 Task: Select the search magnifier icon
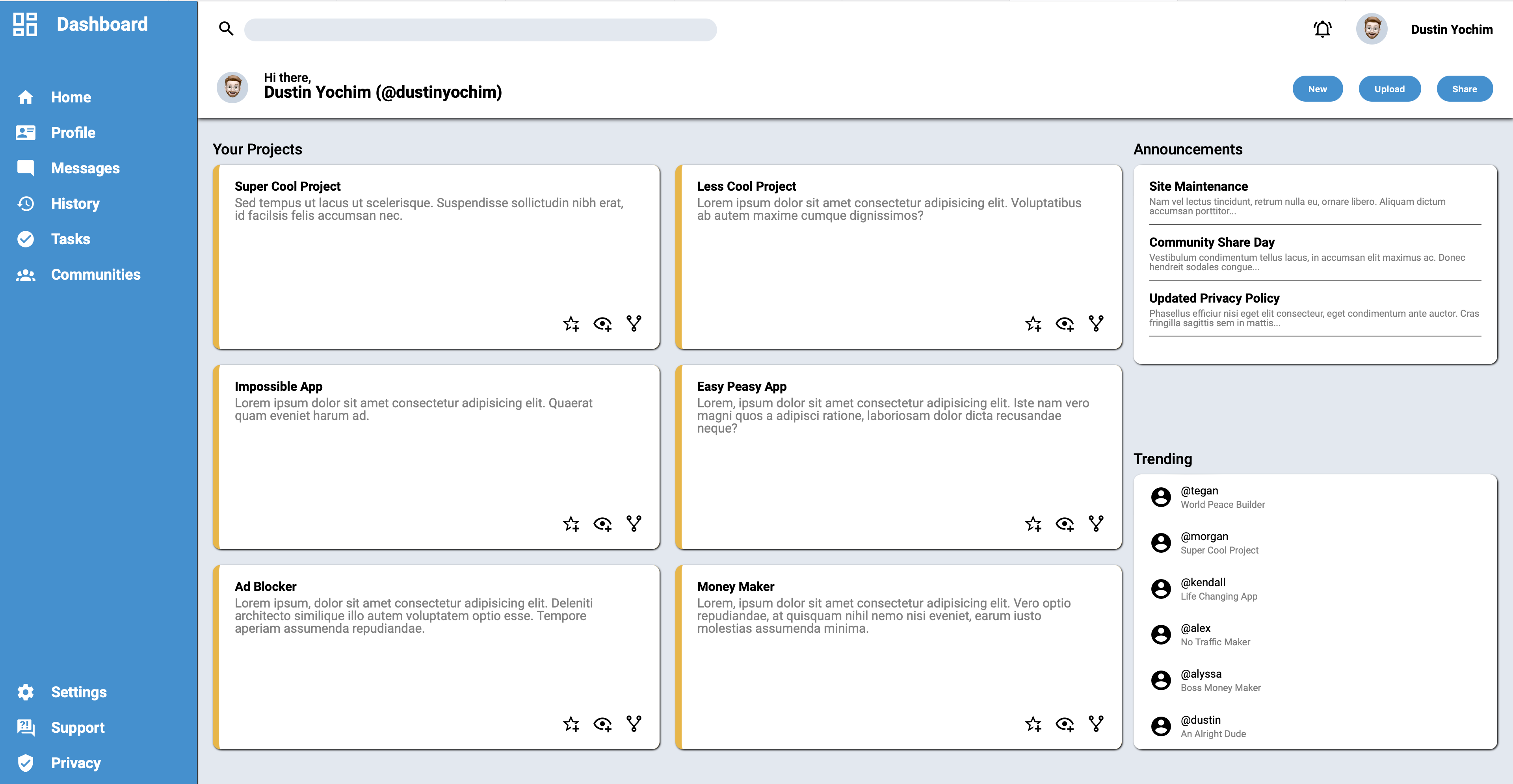point(226,28)
